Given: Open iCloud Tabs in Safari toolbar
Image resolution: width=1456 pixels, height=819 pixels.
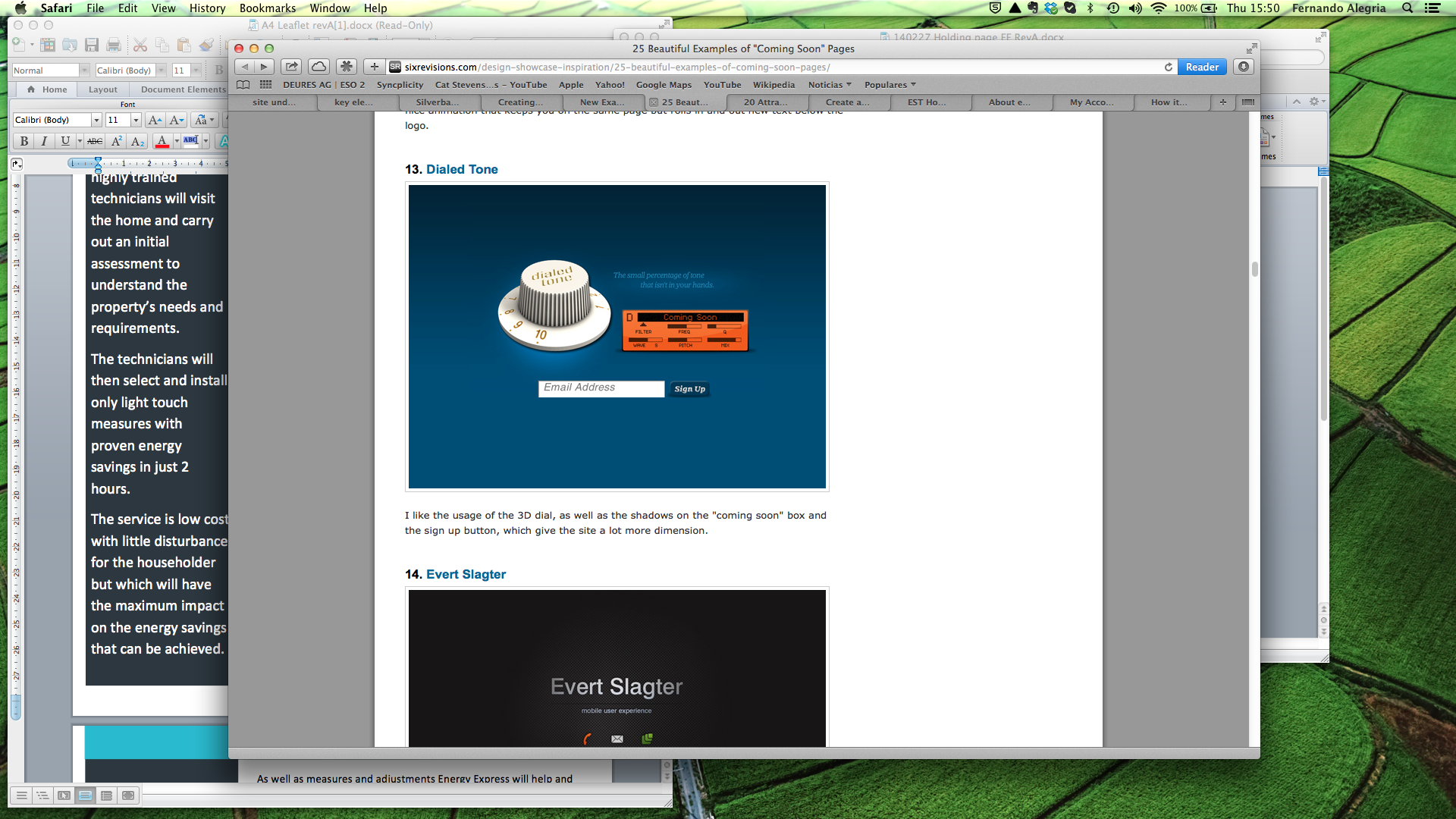Looking at the screenshot, I should 319,67.
